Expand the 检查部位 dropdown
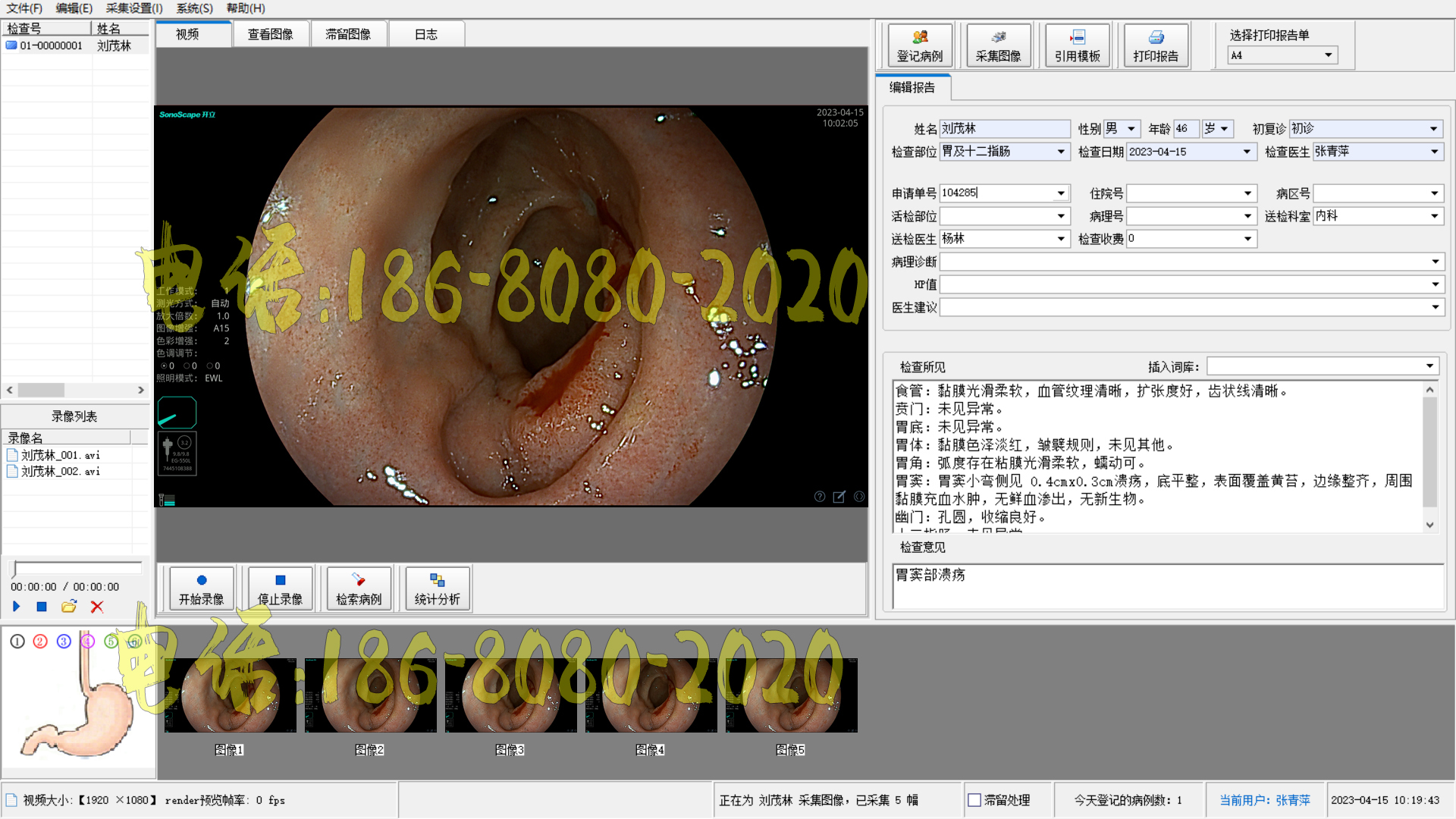Screen dimensions: 1456x819 (x=1061, y=152)
